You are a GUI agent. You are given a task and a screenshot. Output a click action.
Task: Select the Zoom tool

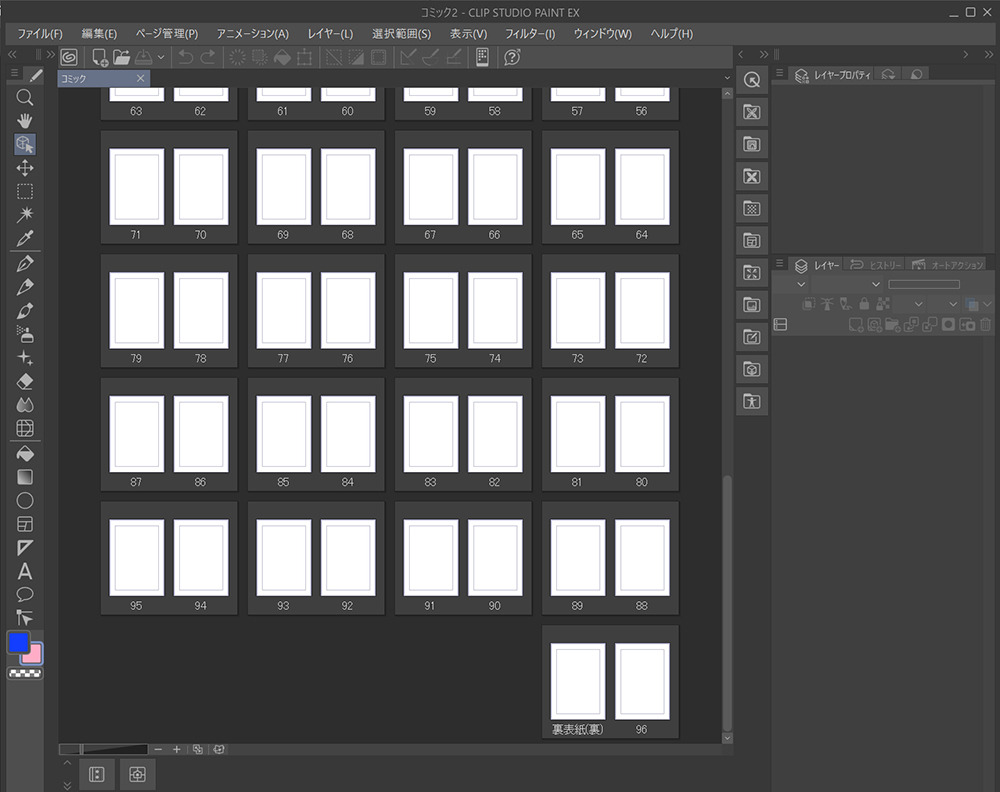pos(24,97)
